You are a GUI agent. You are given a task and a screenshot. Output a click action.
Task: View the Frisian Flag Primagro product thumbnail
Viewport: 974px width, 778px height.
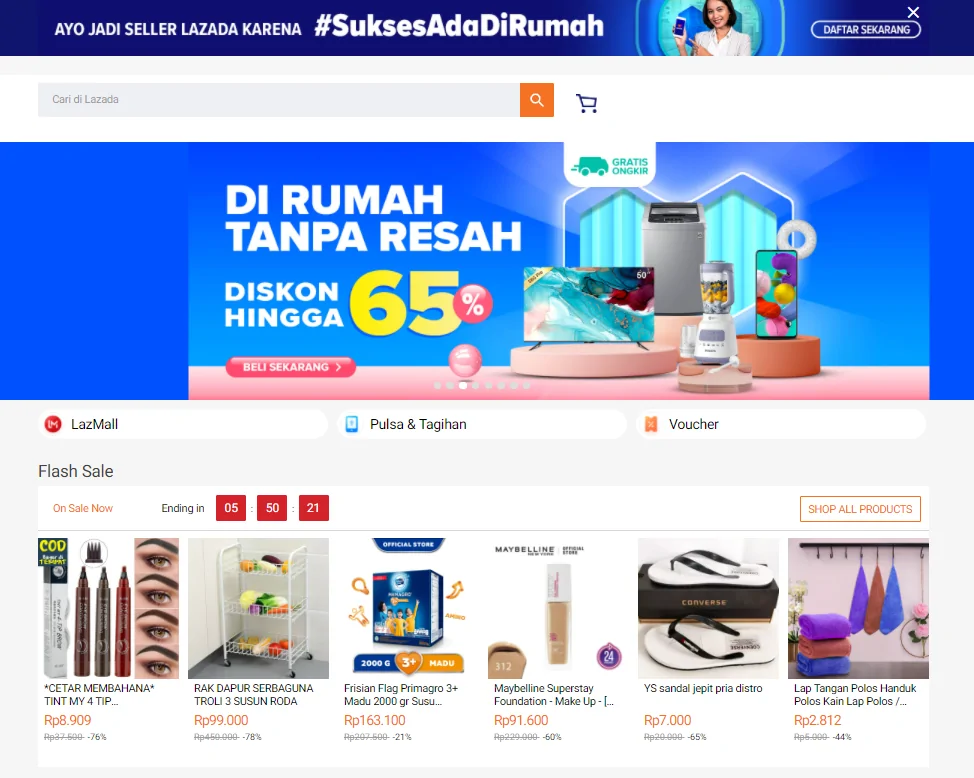[408, 608]
